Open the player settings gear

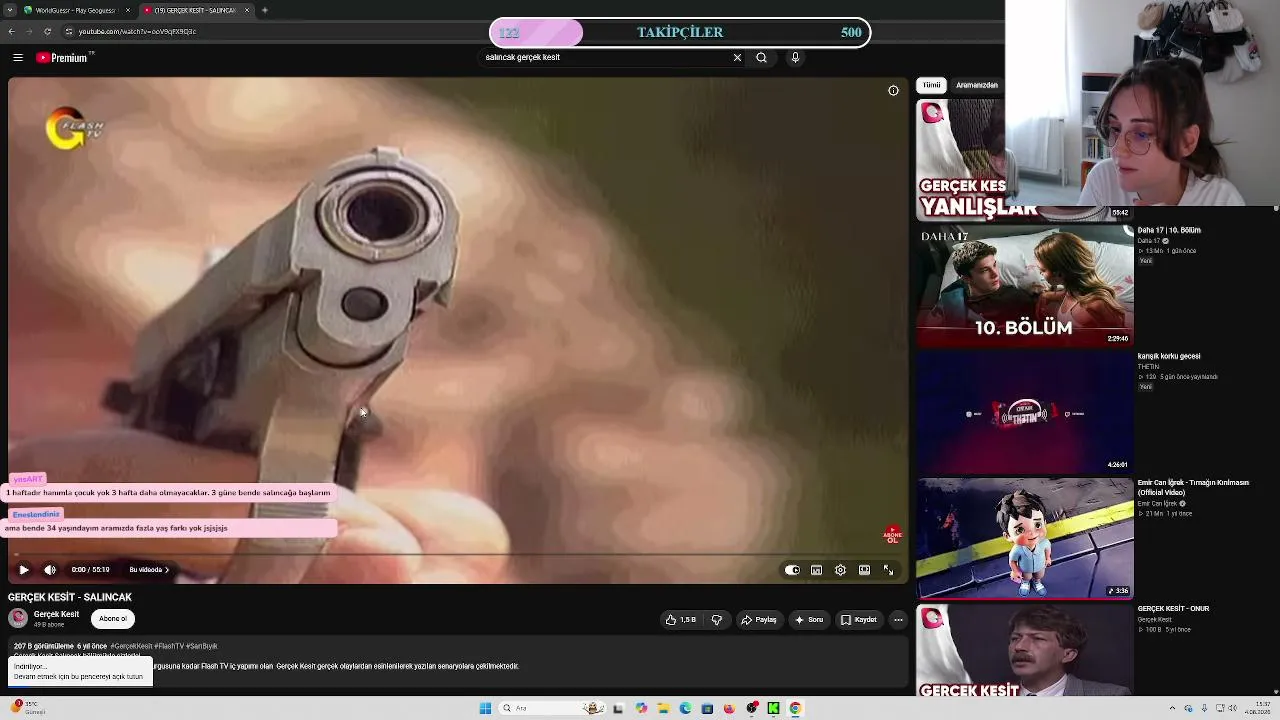840,570
